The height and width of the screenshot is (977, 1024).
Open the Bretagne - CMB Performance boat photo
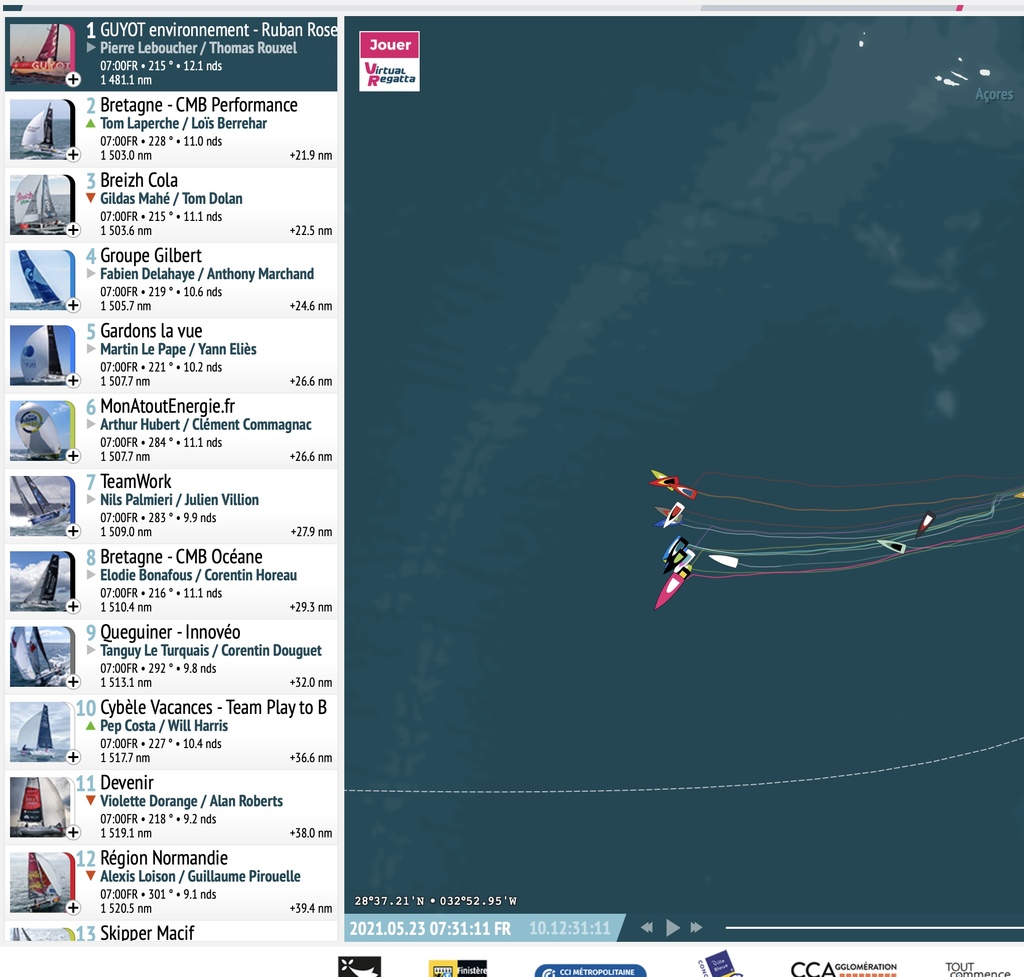click(42, 129)
